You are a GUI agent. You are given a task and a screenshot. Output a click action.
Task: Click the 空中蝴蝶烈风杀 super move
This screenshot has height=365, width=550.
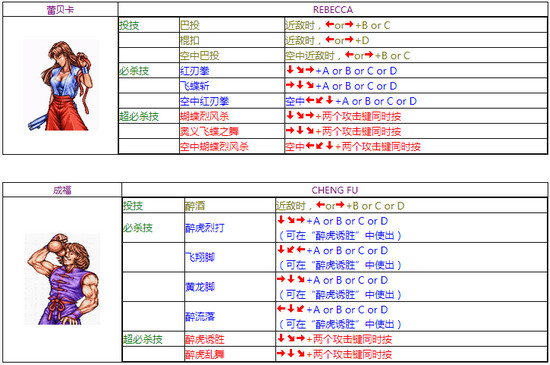pyautogui.click(x=214, y=147)
